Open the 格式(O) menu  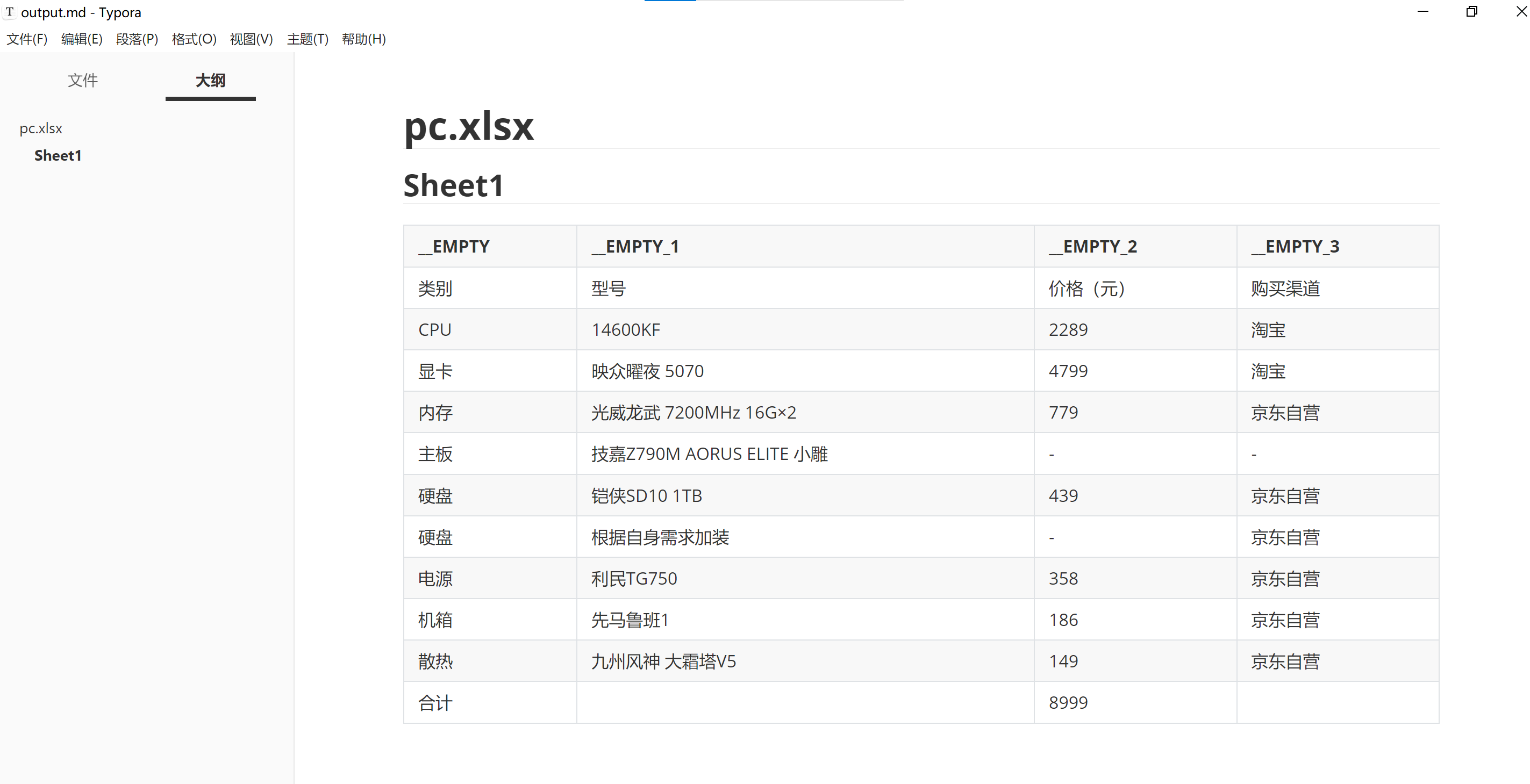pyautogui.click(x=194, y=39)
